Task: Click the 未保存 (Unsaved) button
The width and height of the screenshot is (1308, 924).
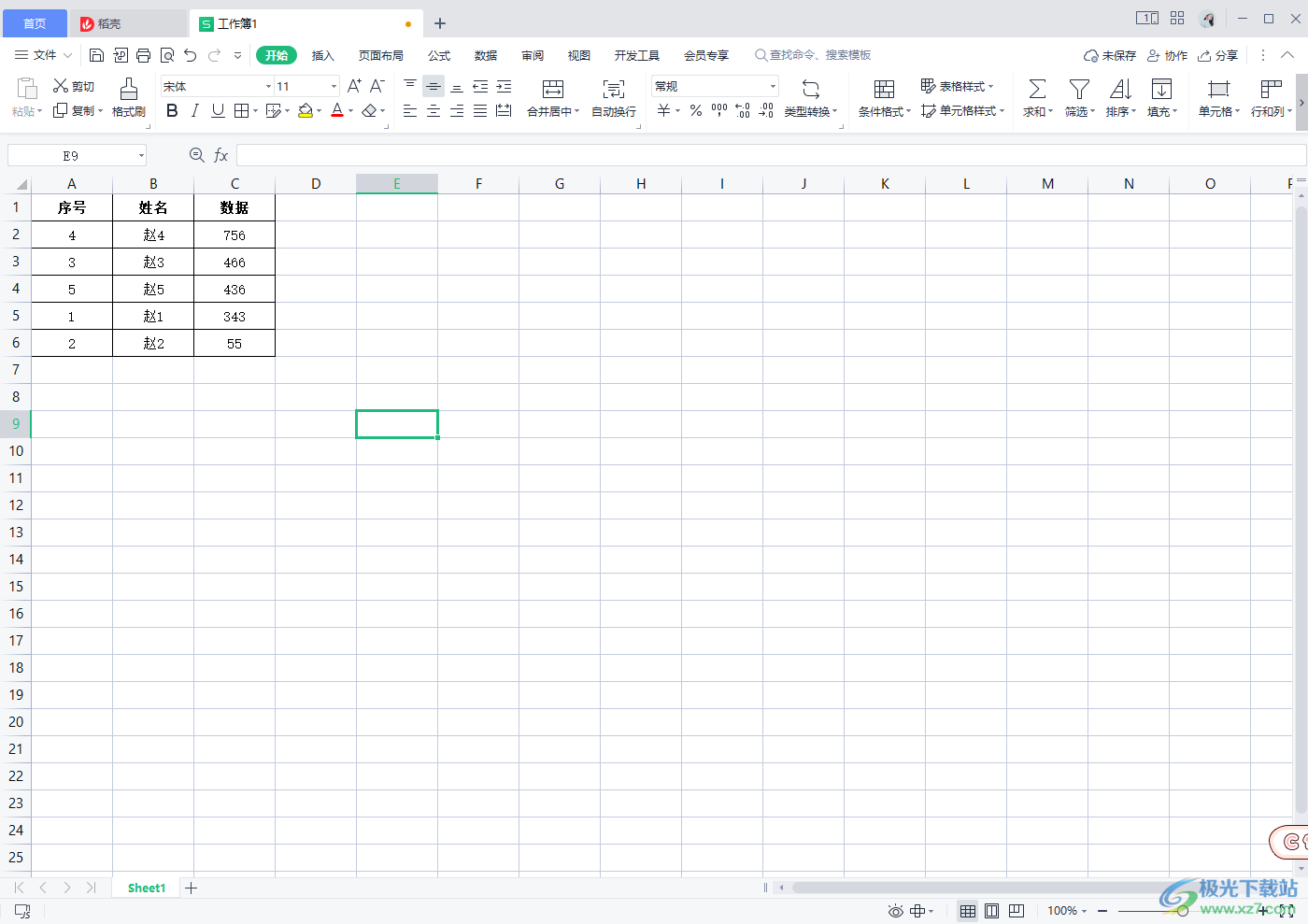Action: pyautogui.click(x=1110, y=56)
